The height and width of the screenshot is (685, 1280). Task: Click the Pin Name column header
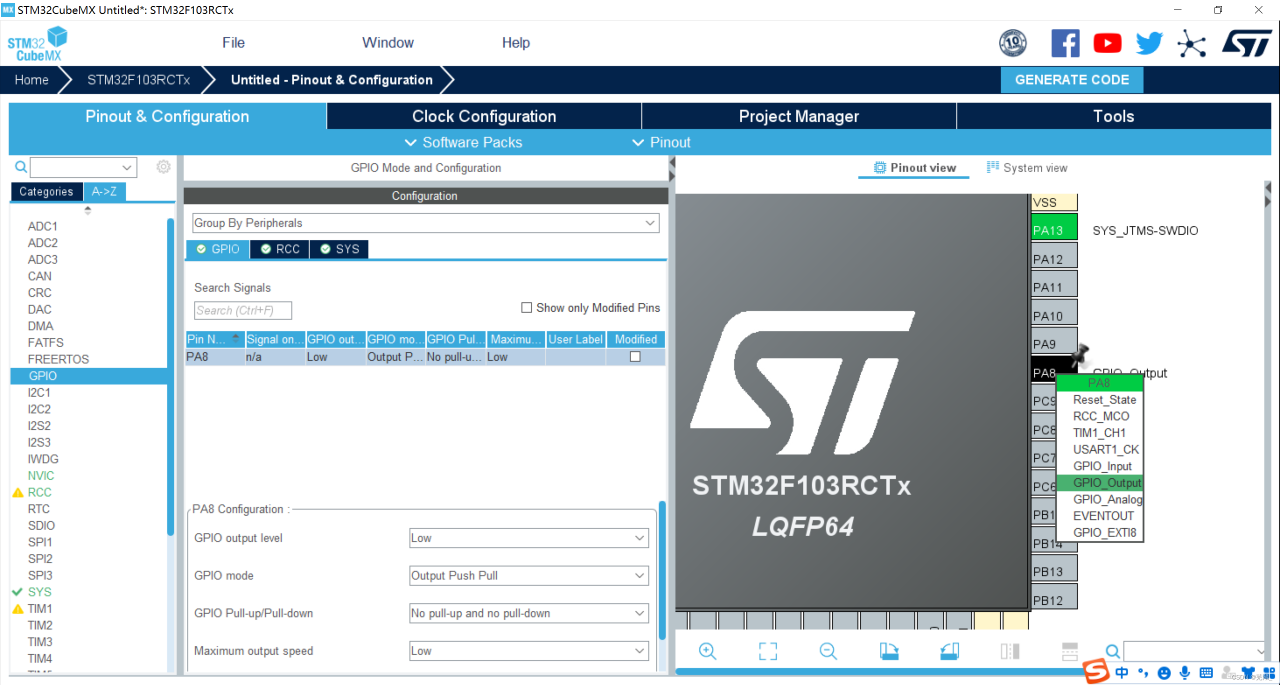(215, 339)
